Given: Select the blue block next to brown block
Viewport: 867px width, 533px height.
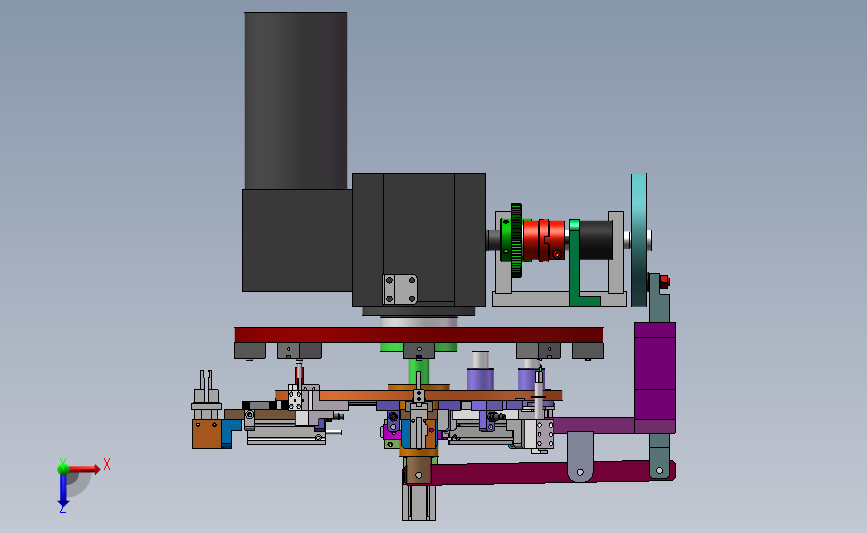Looking at the screenshot, I should pyautogui.click(x=229, y=433).
